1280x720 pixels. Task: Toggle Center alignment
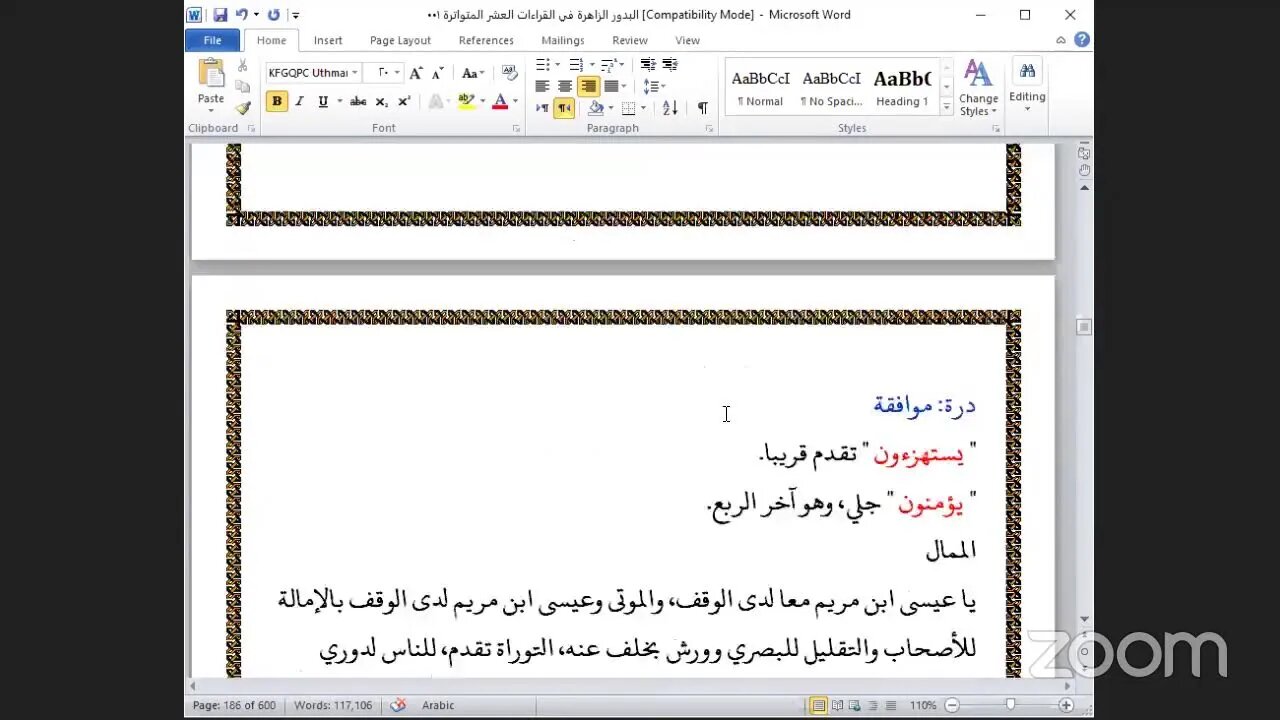pos(565,87)
